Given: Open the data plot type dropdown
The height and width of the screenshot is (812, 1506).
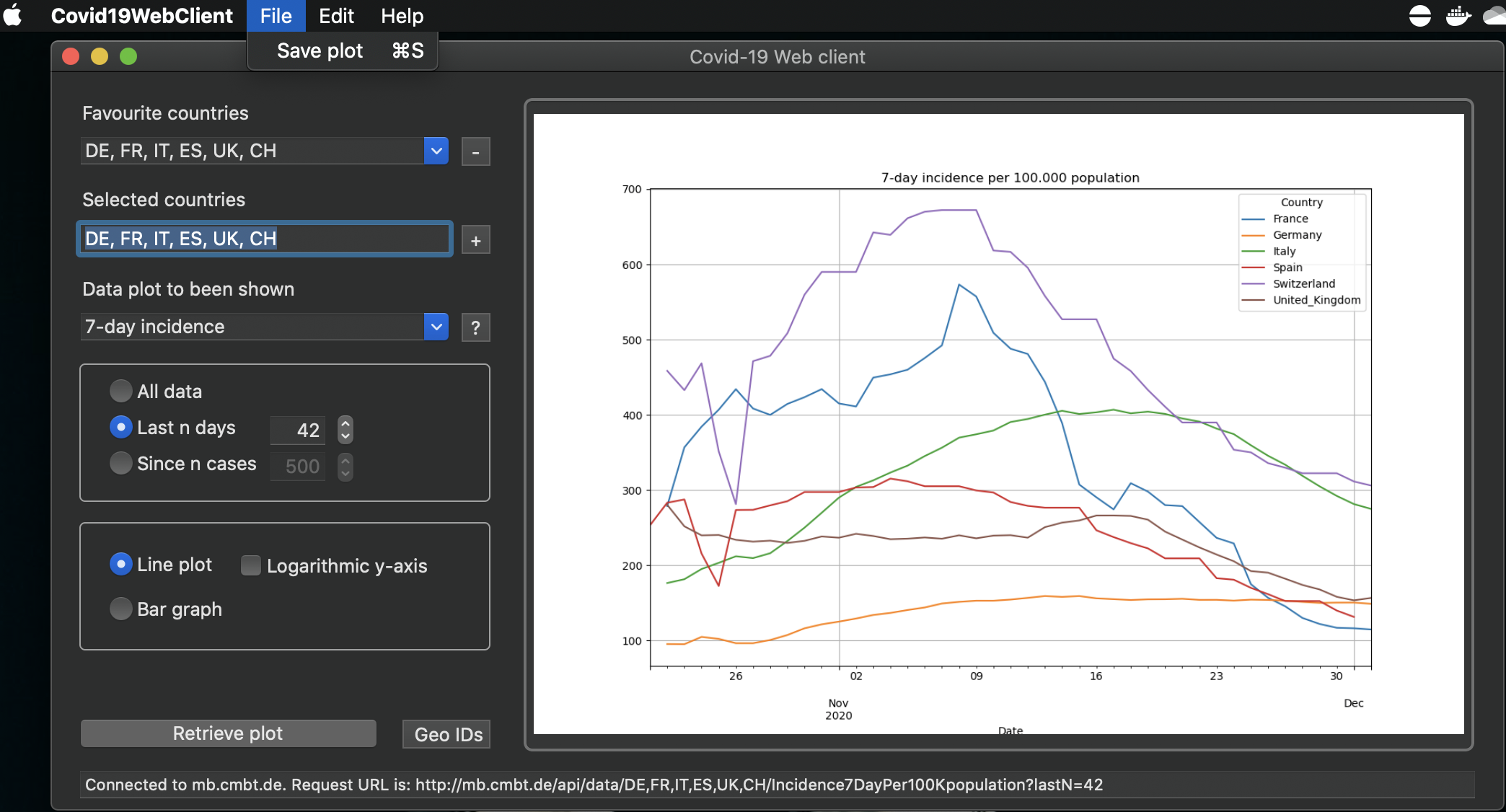Looking at the screenshot, I should pos(436,327).
